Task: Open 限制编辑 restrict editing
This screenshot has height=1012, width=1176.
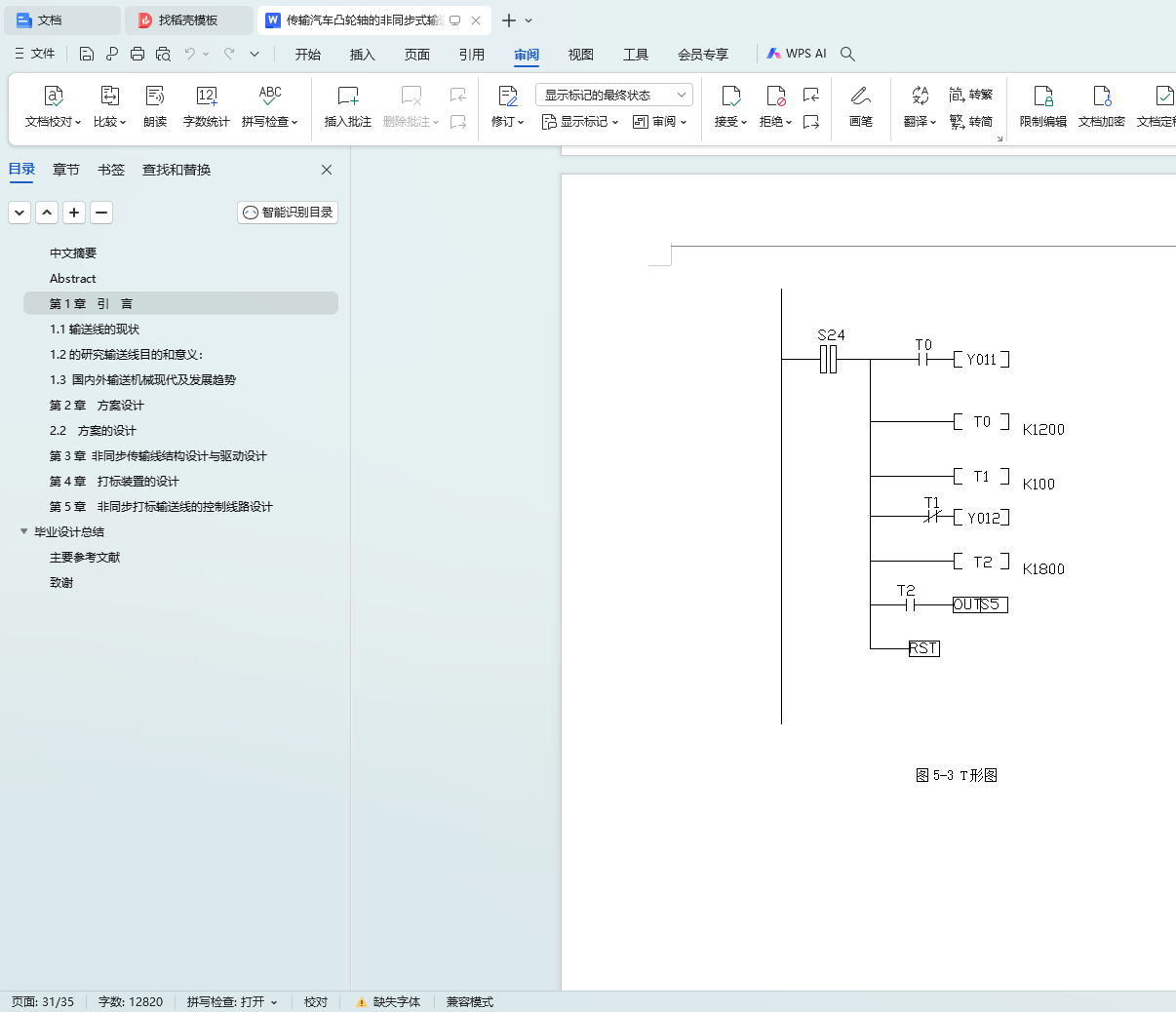Action: [x=1043, y=106]
